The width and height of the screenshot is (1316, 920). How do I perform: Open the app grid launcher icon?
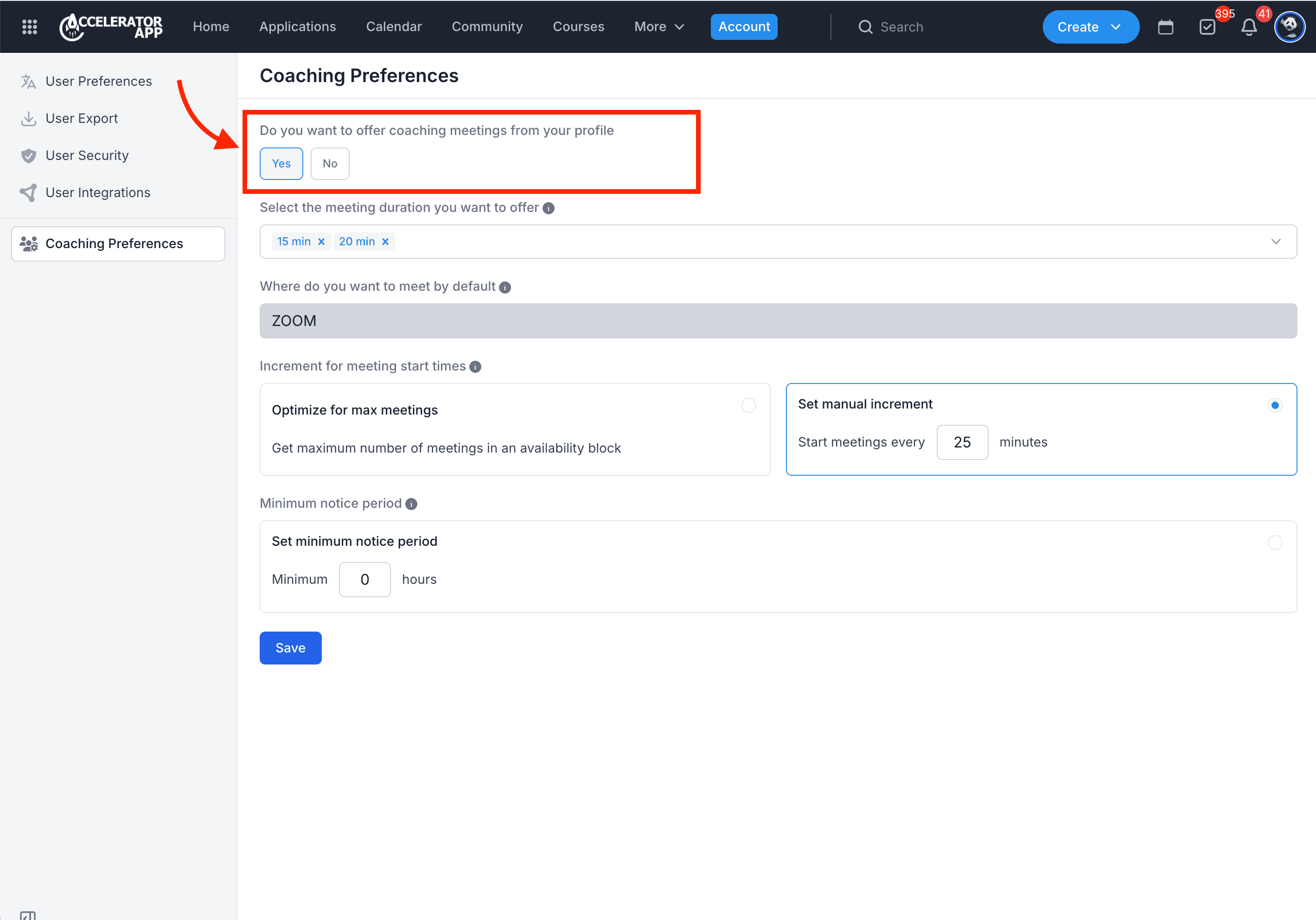[x=29, y=26]
